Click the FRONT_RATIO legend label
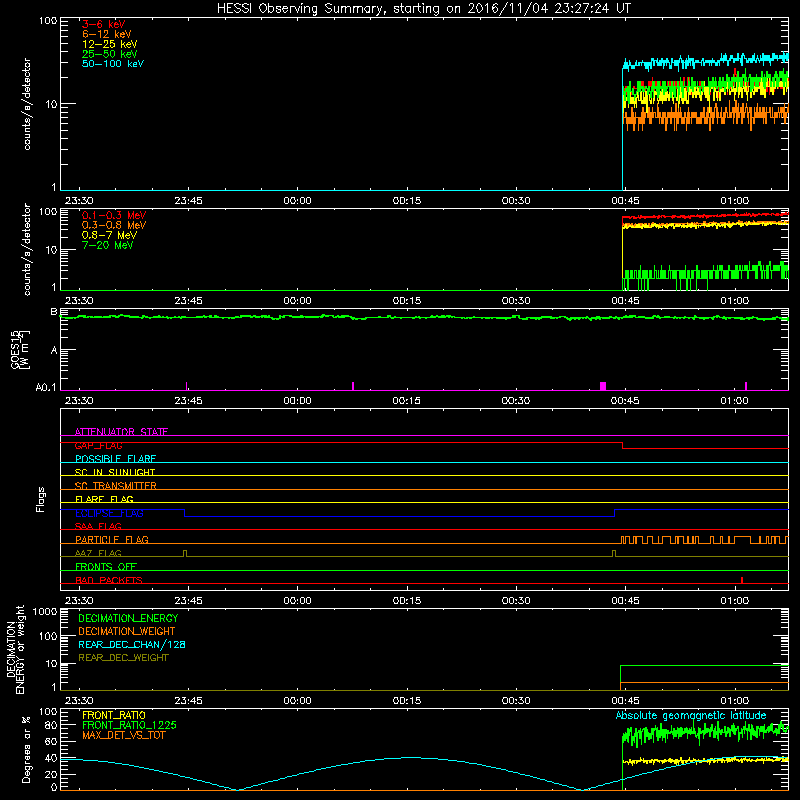The height and width of the screenshot is (800, 800). pyautogui.click(x=114, y=715)
